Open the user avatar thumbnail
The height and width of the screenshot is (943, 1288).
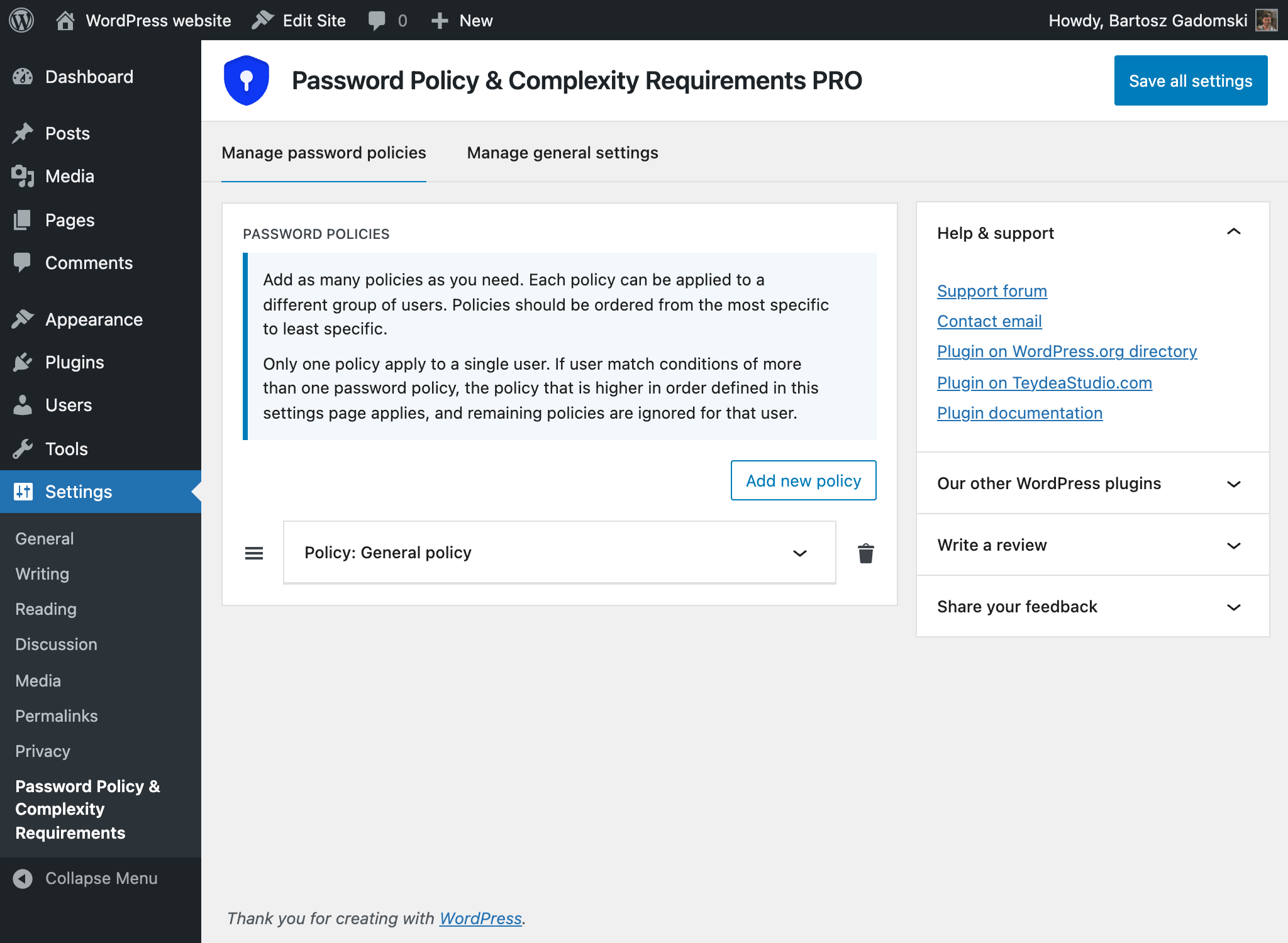coord(1266,20)
